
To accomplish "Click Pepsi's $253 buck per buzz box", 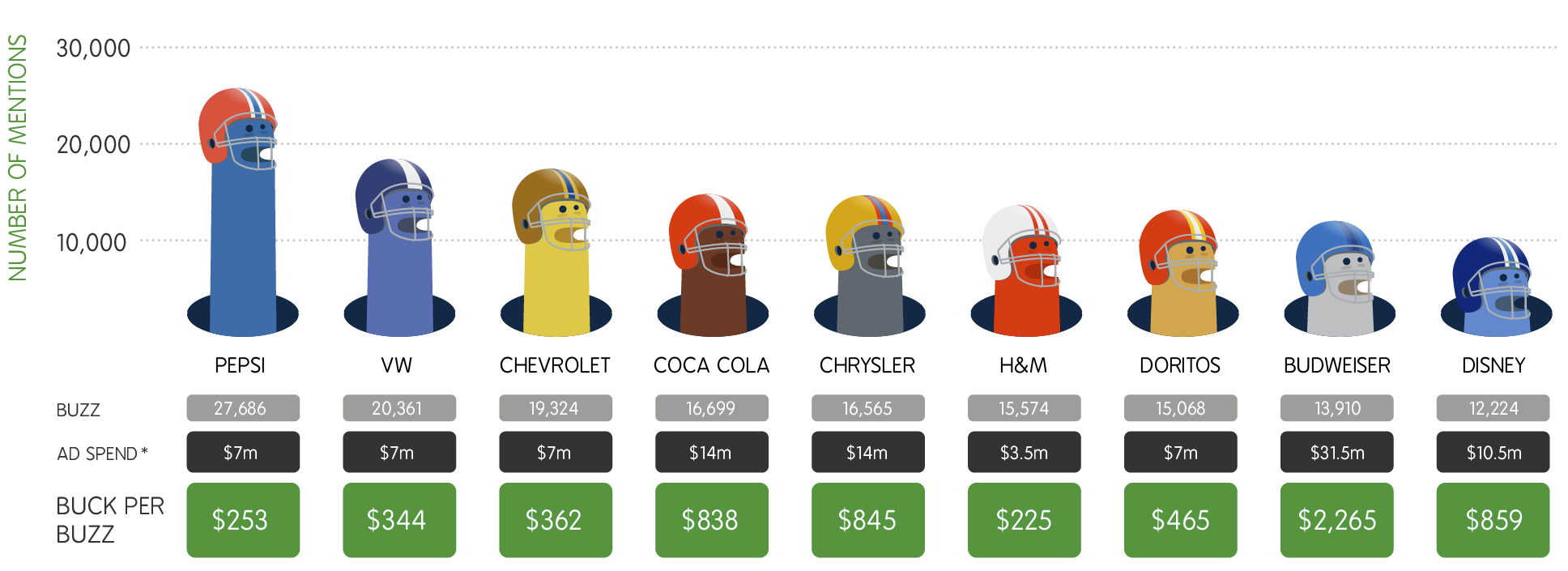I will [x=243, y=520].
